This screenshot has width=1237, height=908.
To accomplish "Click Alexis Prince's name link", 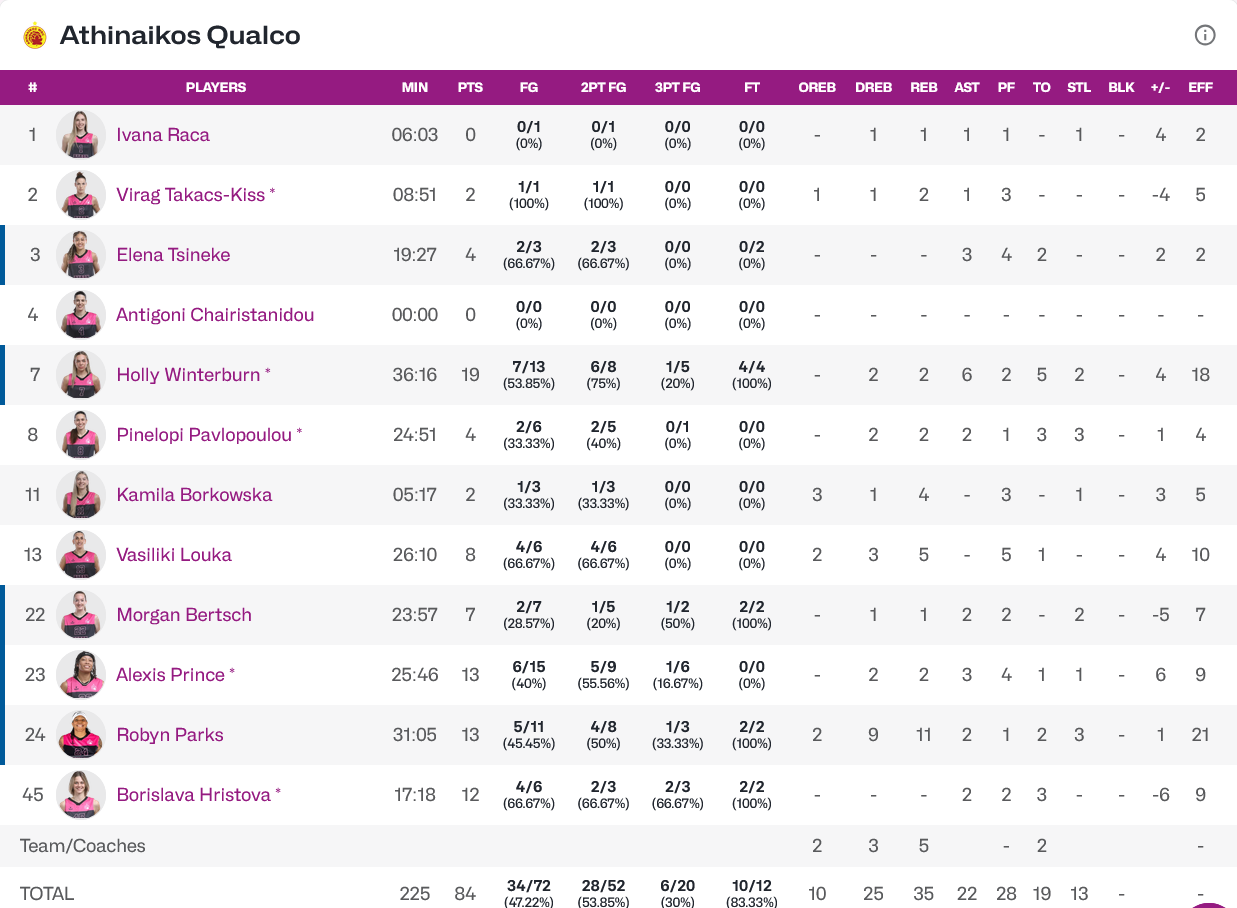I will pos(170,675).
